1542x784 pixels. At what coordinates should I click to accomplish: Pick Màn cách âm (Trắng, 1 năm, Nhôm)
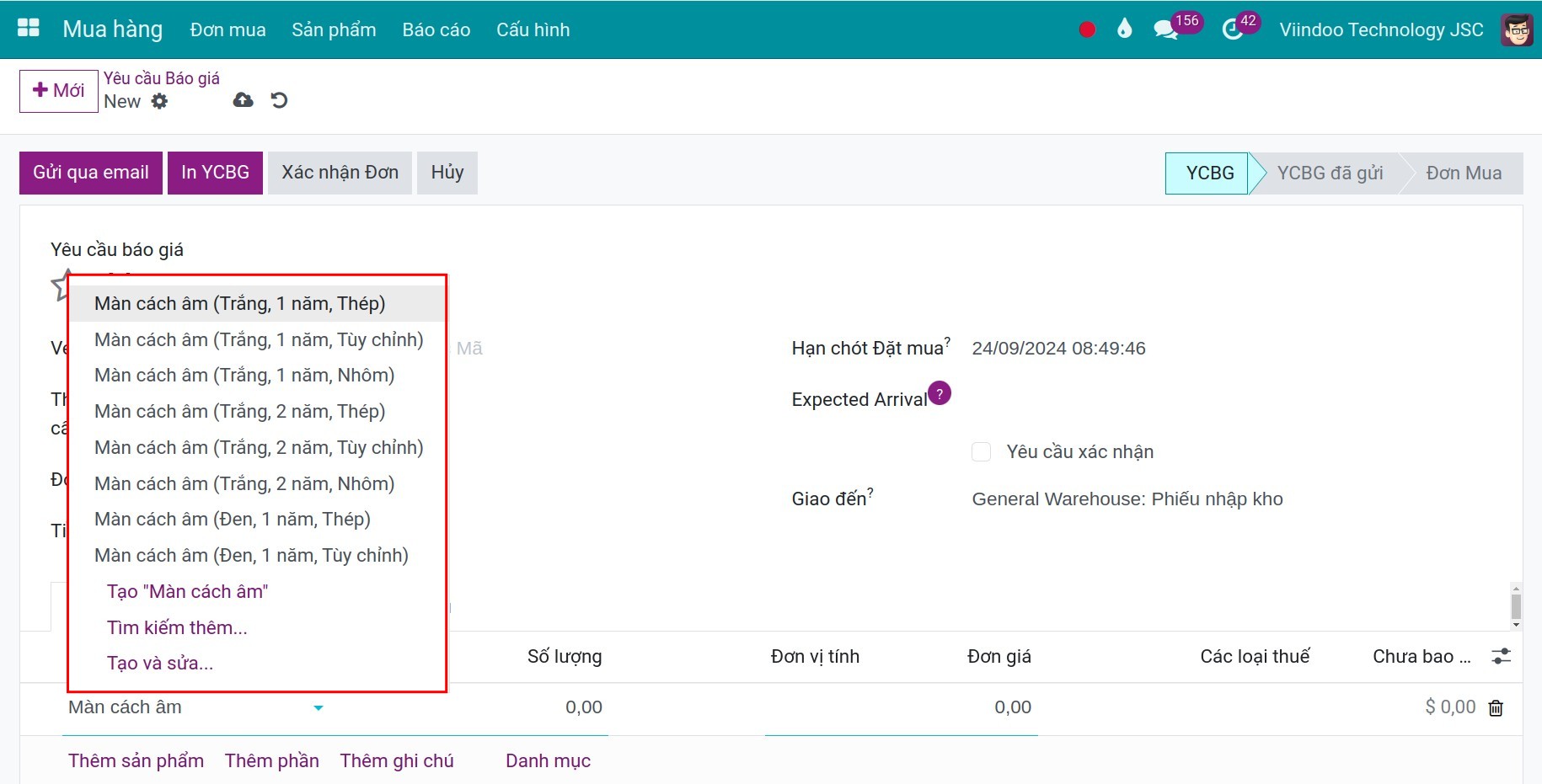[x=257, y=375]
